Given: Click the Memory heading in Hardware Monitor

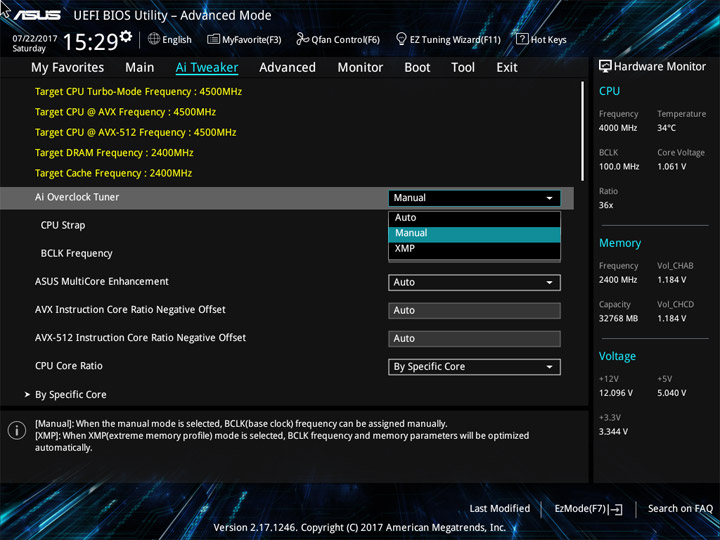Looking at the screenshot, I should tap(620, 243).
